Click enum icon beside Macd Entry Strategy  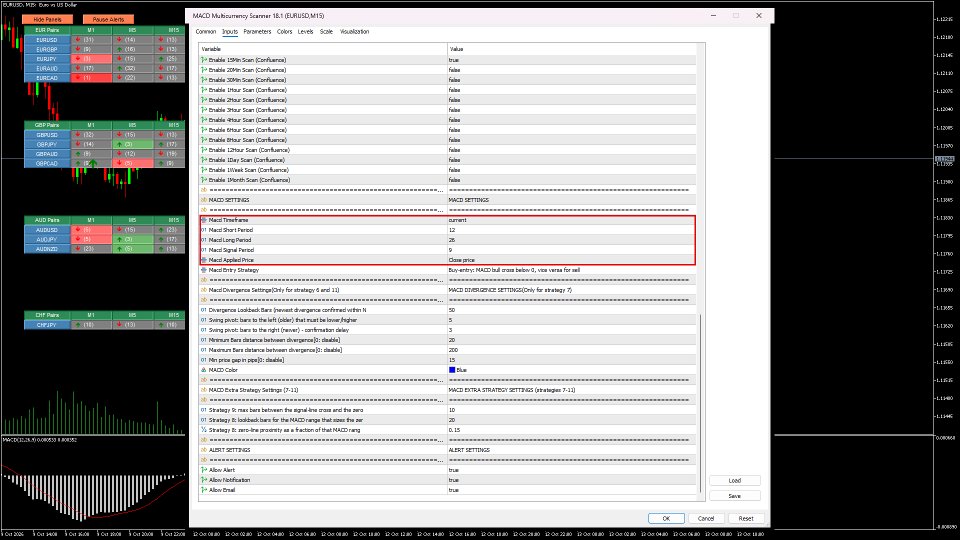click(204, 270)
